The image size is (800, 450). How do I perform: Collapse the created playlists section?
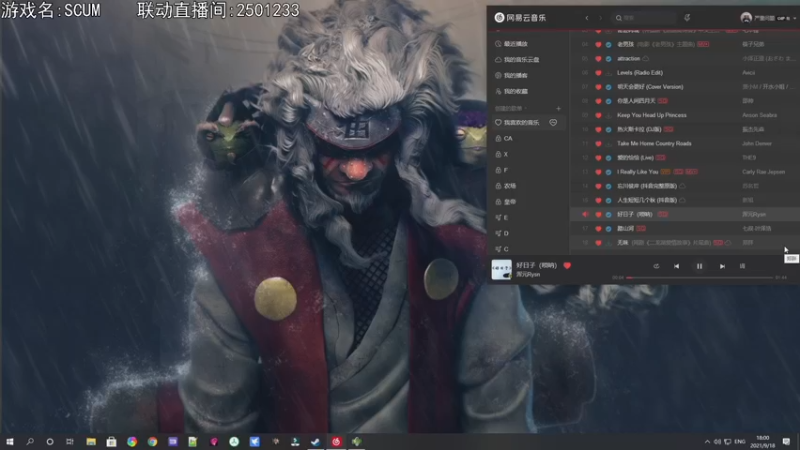tap(511, 108)
